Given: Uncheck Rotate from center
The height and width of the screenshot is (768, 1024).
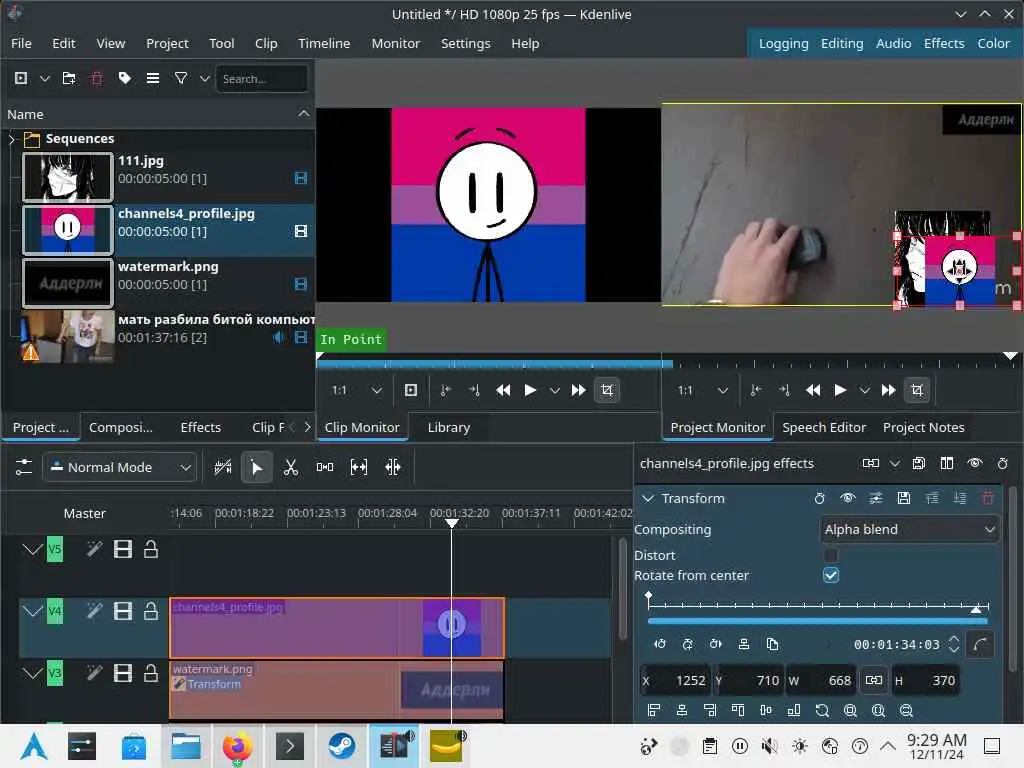Looking at the screenshot, I should pyautogui.click(x=831, y=575).
